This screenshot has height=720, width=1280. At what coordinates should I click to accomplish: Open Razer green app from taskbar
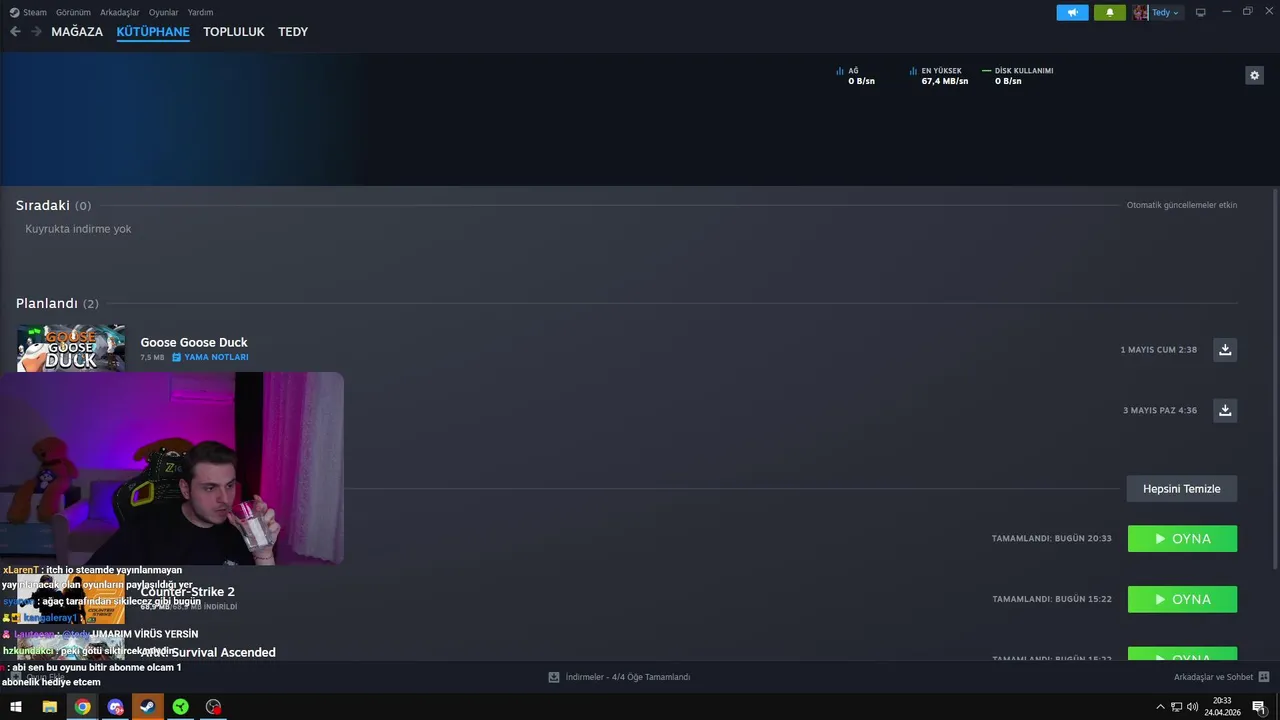coord(180,707)
